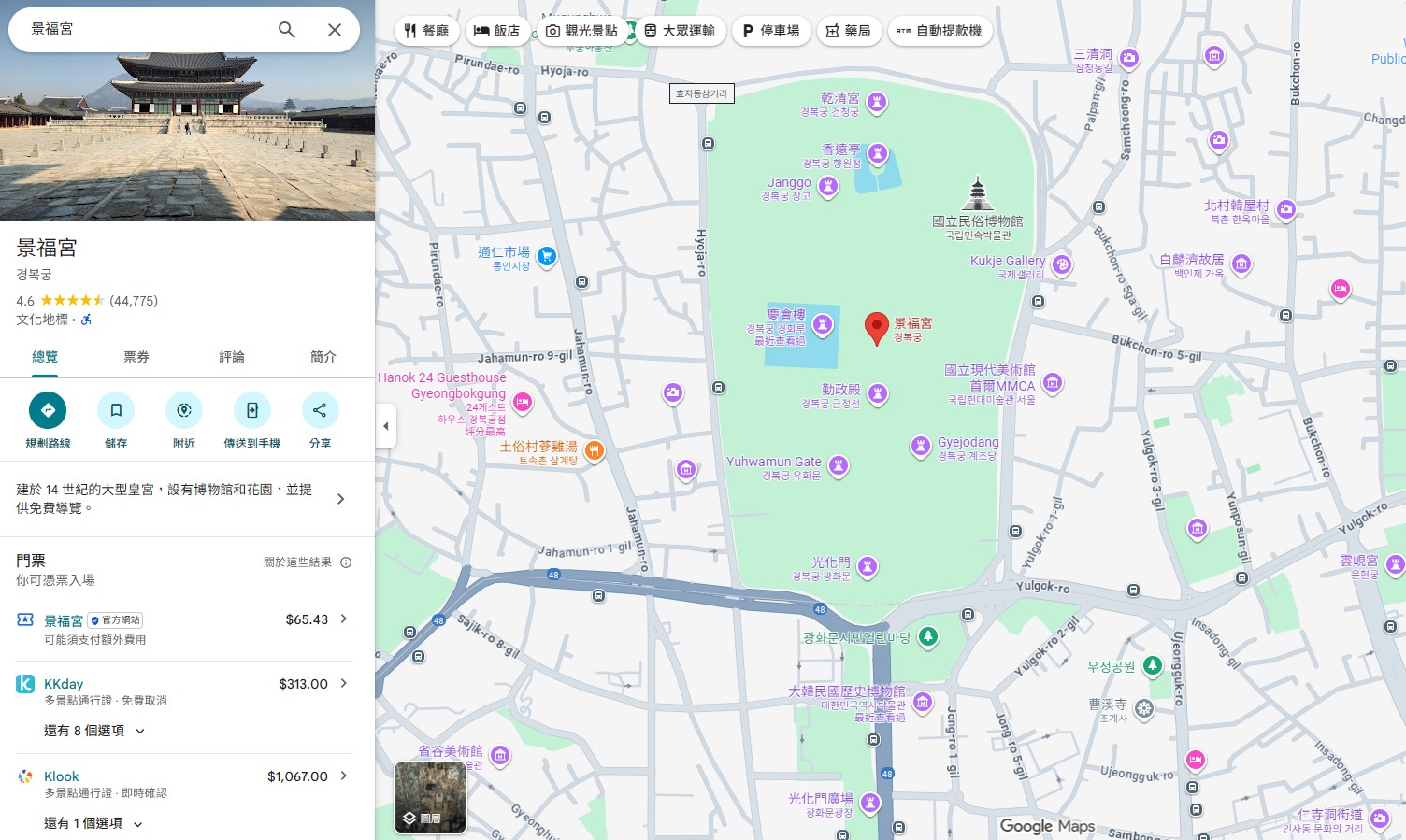Click the info icon beside 關於這些結果
This screenshot has height=840, width=1406.
[x=346, y=562]
